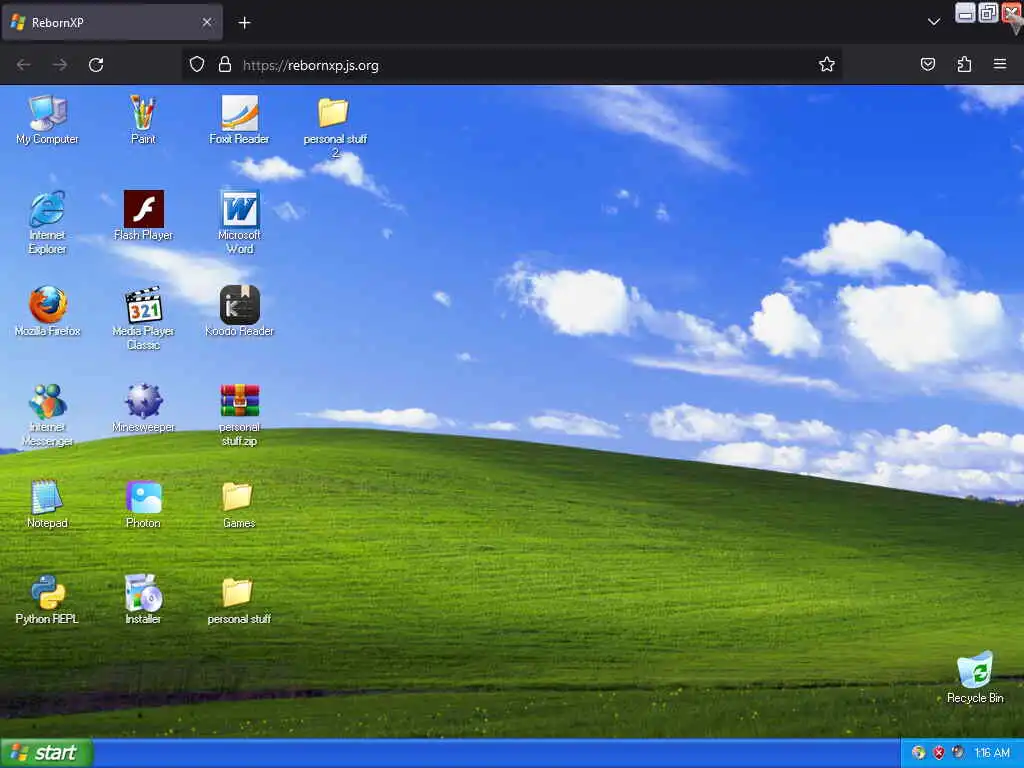
Task: Bookmark this page with the star
Action: [827, 64]
